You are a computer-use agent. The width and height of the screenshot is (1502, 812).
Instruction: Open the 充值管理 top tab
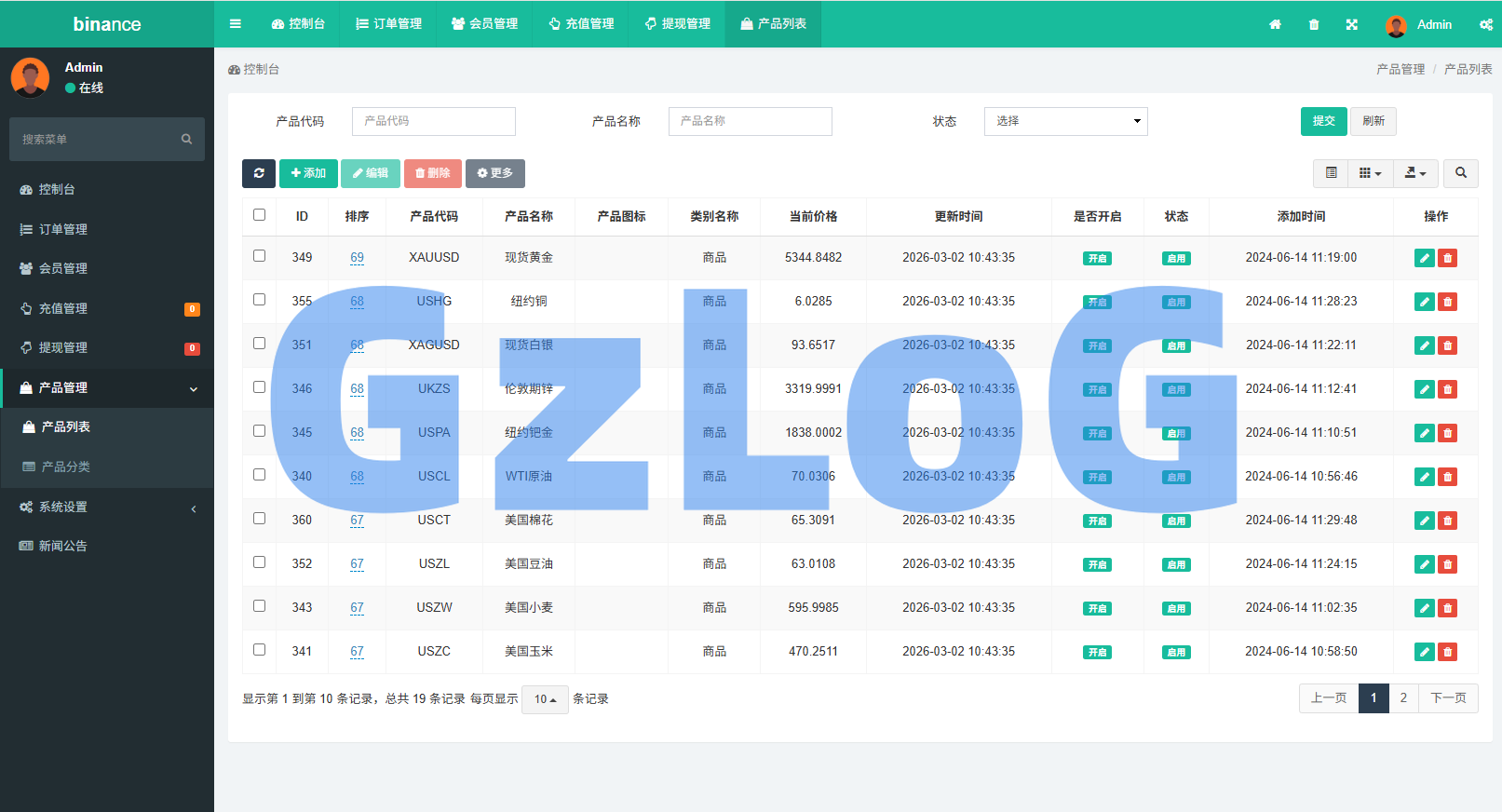(x=581, y=24)
